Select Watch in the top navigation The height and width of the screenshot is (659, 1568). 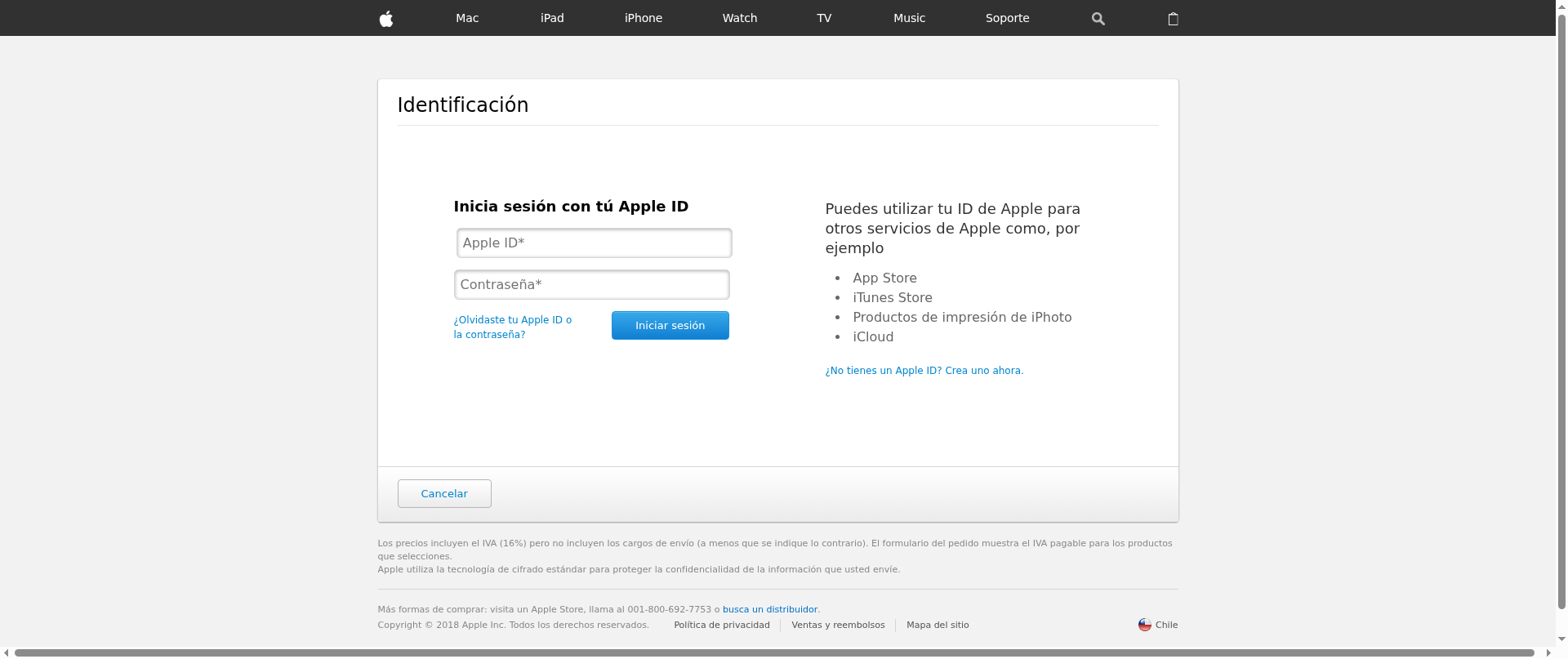[740, 18]
